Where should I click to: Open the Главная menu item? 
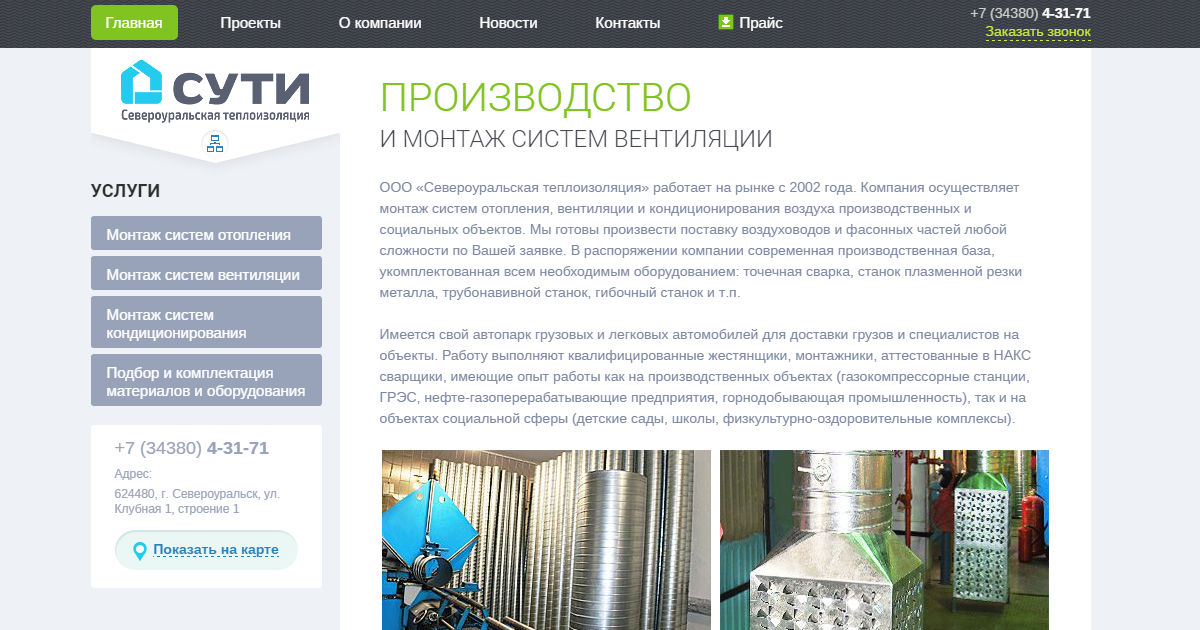[x=134, y=22]
